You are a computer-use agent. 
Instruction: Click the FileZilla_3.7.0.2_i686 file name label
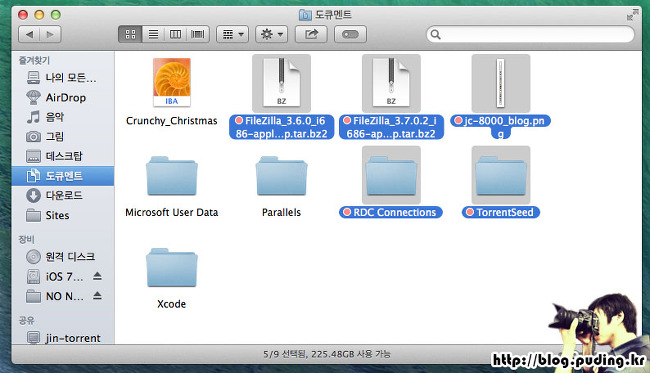(x=391, y=127)
